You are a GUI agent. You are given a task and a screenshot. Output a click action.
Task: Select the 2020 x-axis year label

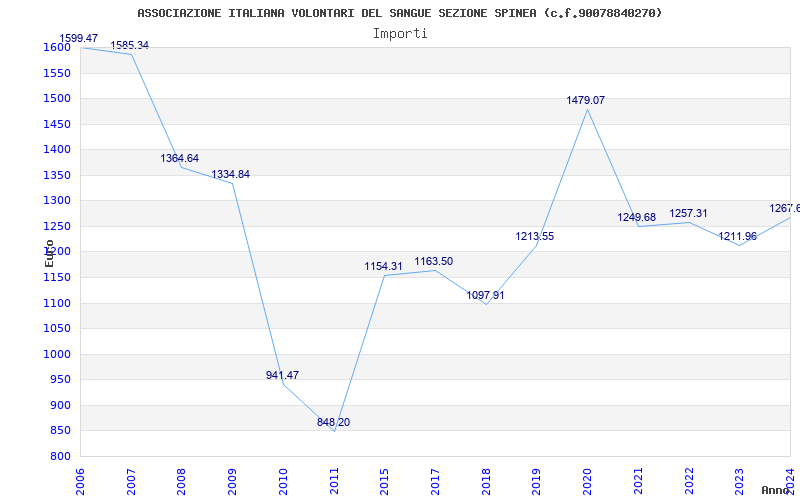(x=588, y=482)
